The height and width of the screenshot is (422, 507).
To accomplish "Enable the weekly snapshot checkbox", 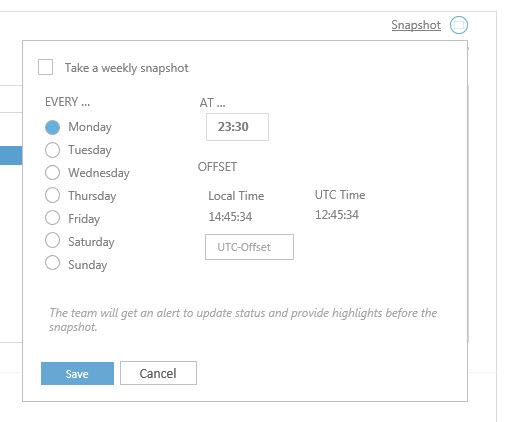I will pyautogui.click(x=45, y=67).
